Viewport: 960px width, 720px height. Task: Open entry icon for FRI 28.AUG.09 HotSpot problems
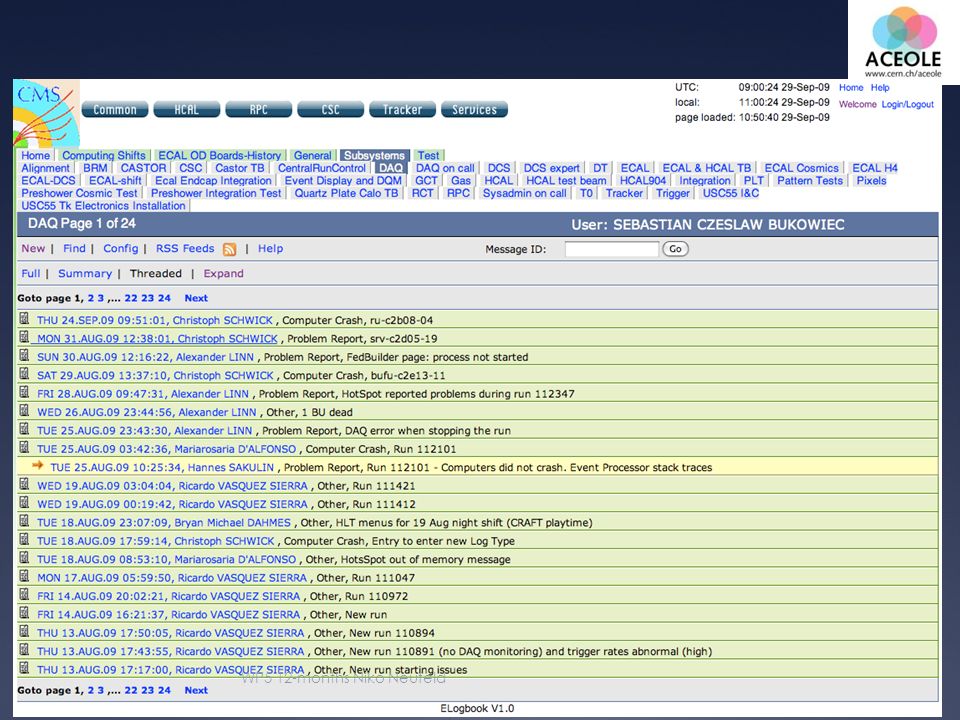[x=24, y=392]
